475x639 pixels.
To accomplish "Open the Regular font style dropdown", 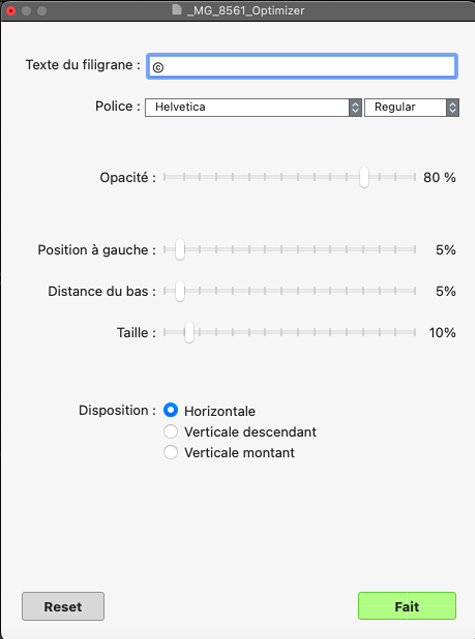I will [411, 107].
